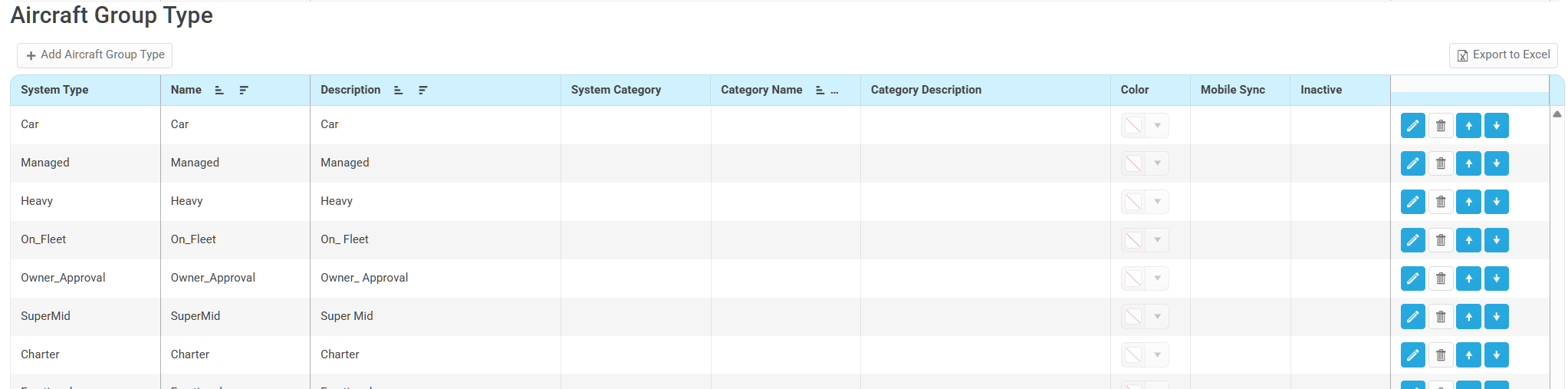Move the Charter row up
The image size is (1568, 389).
click(x=1468, y=355)
